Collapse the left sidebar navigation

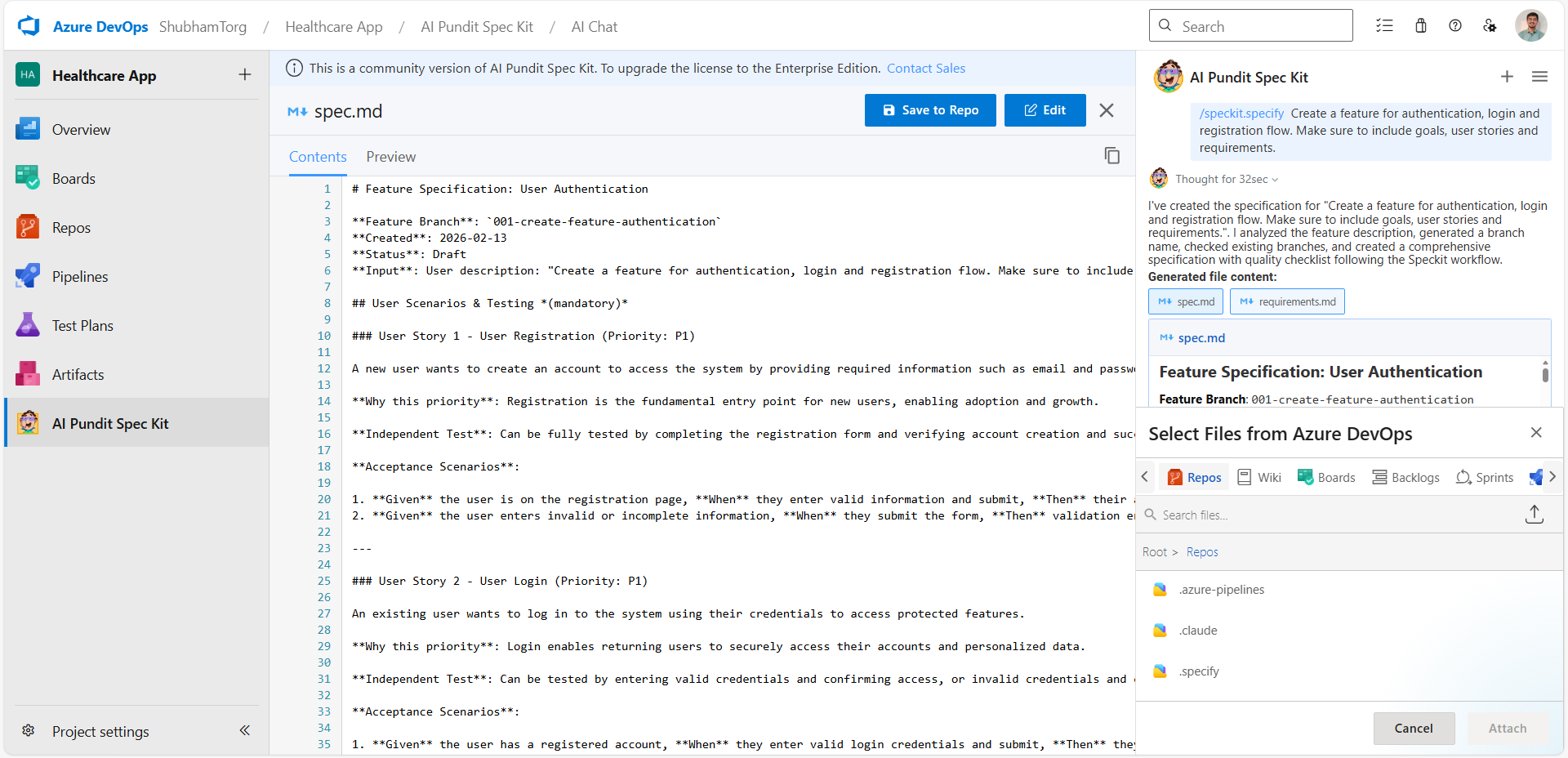[x=244, y=730]
